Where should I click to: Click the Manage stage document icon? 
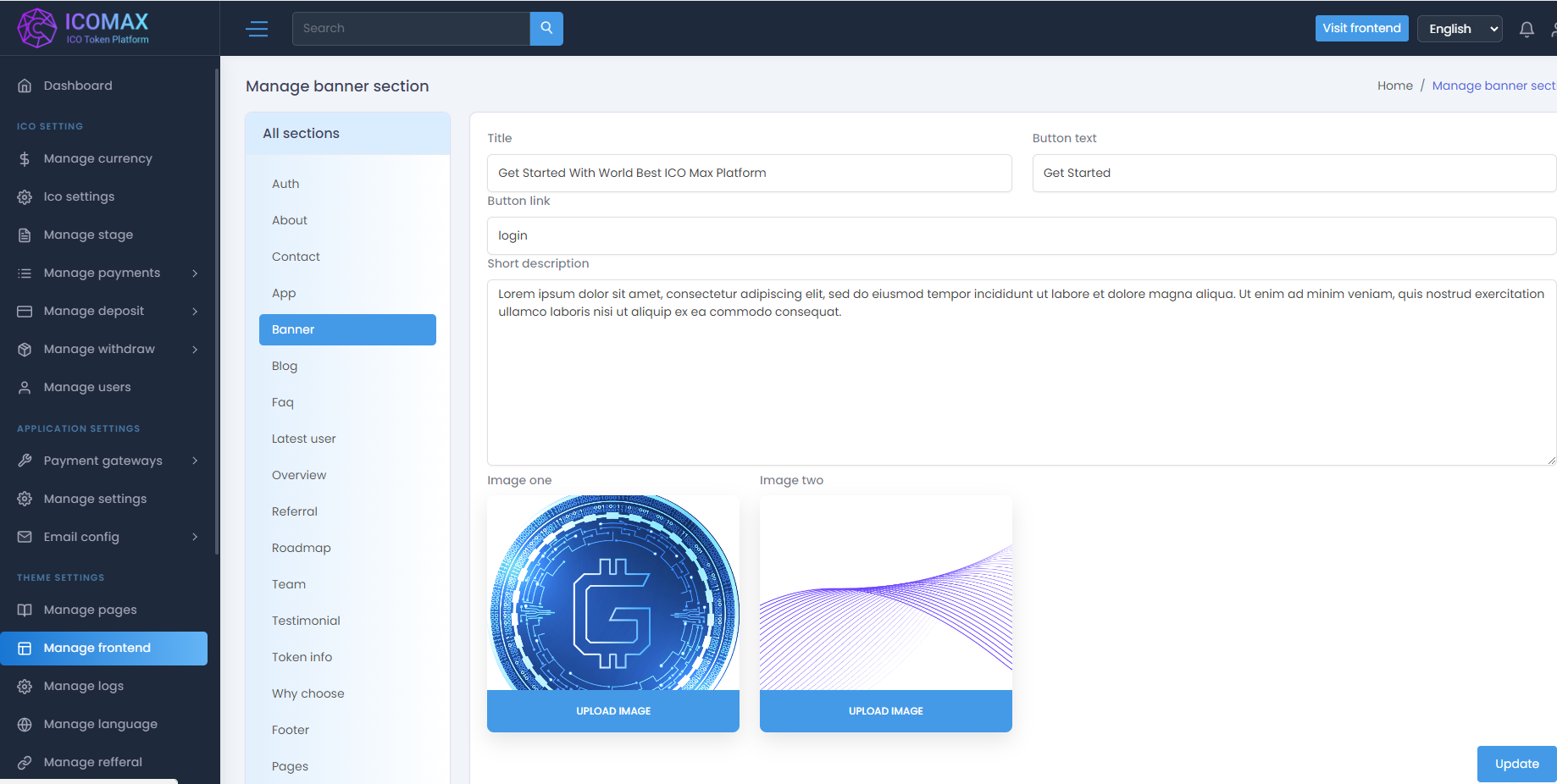coord(25,235)
